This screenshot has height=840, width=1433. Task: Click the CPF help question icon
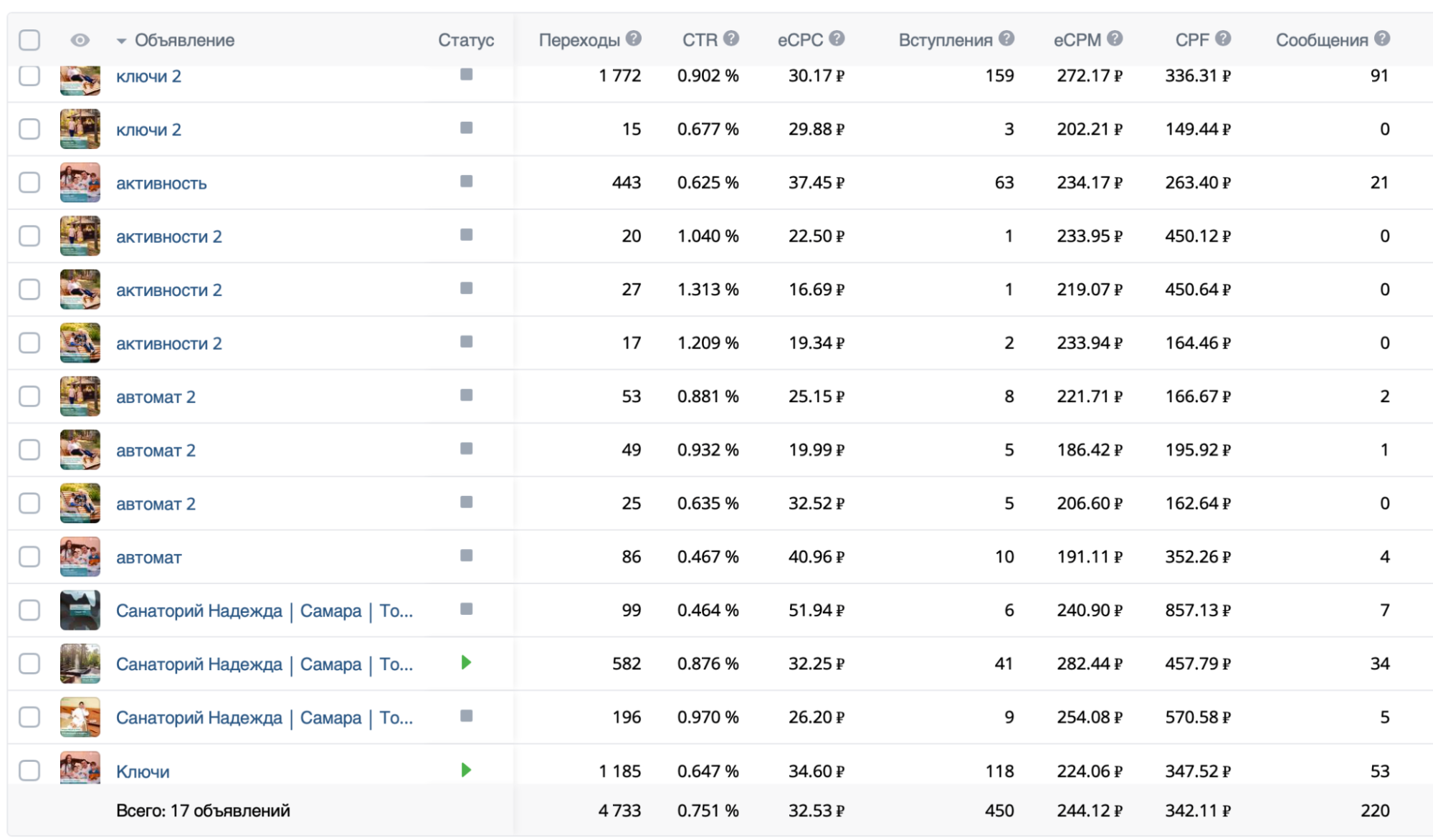pyautogui.click(x=1223, y=39)
